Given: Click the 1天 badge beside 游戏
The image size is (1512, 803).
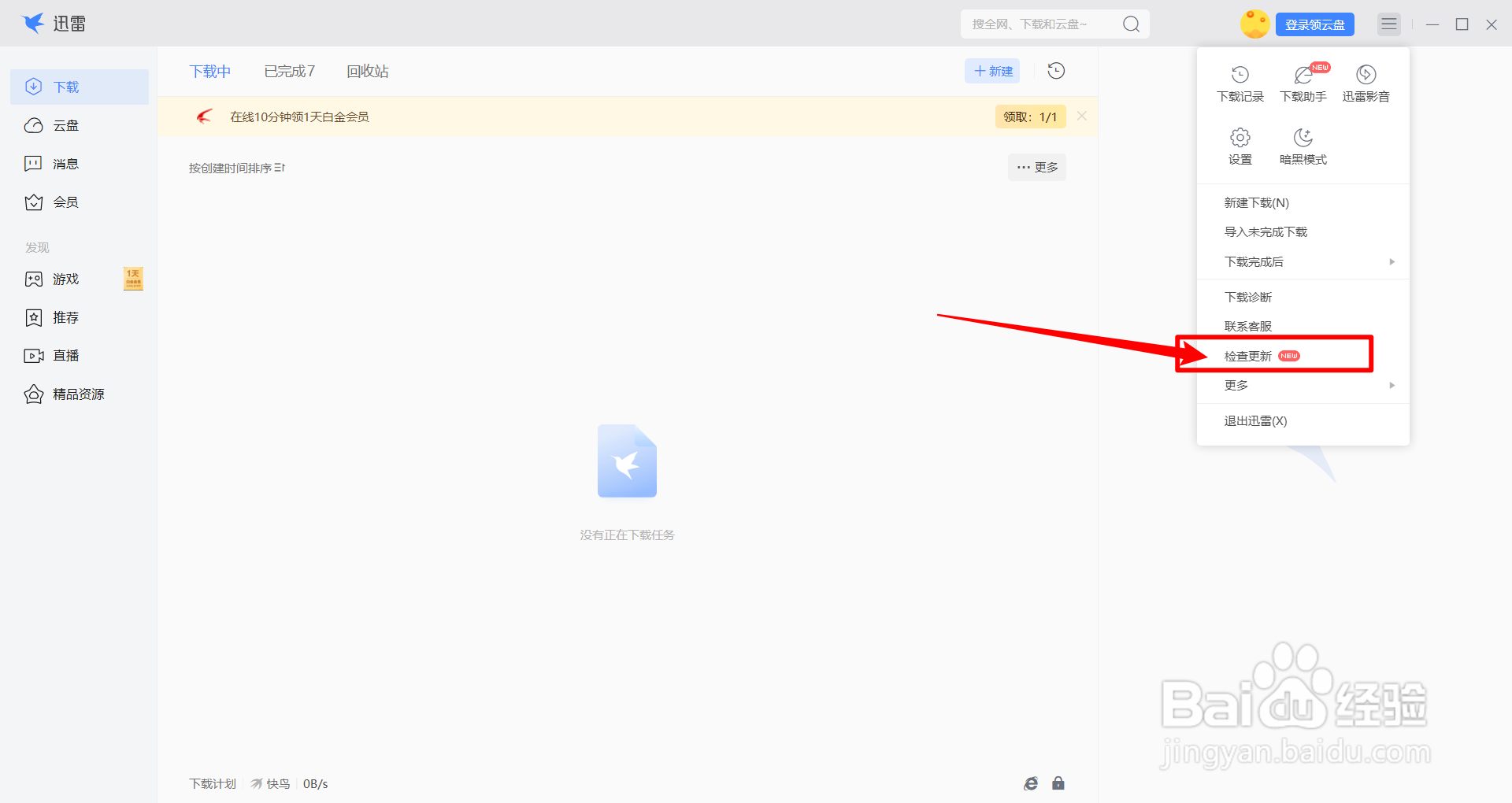Looking at the screenshot, I should pos(133,279).
